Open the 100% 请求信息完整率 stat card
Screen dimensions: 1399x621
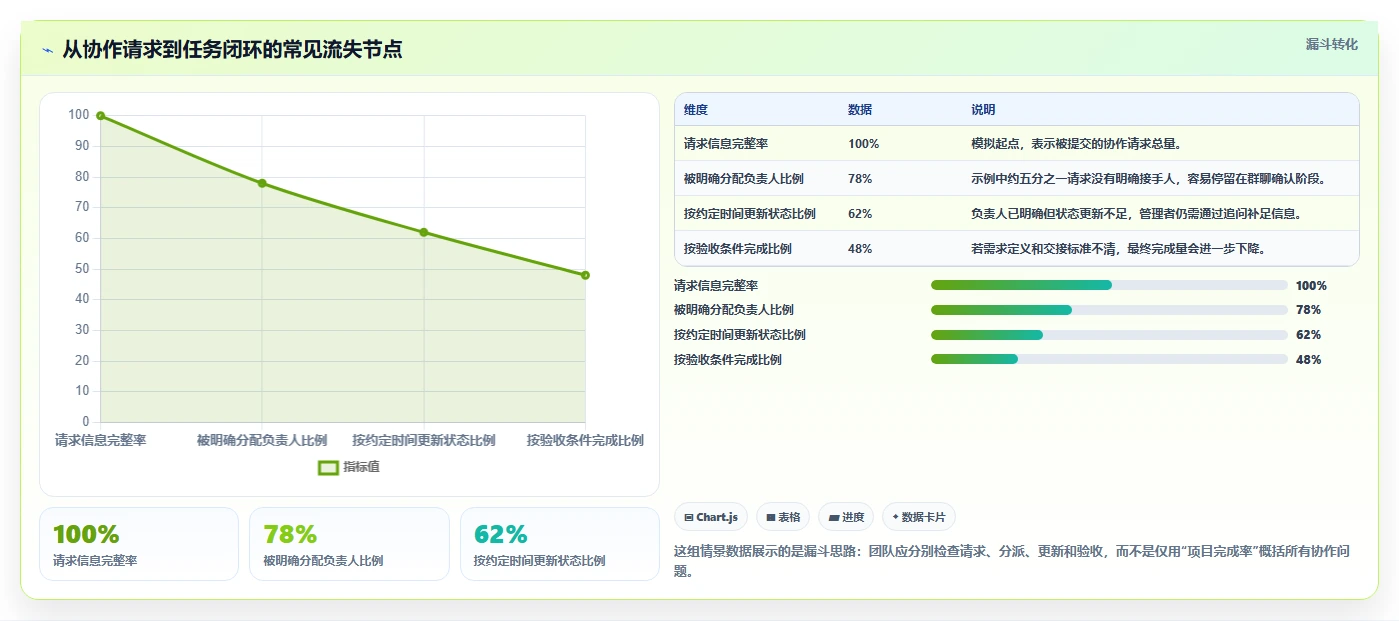point(139,544)
